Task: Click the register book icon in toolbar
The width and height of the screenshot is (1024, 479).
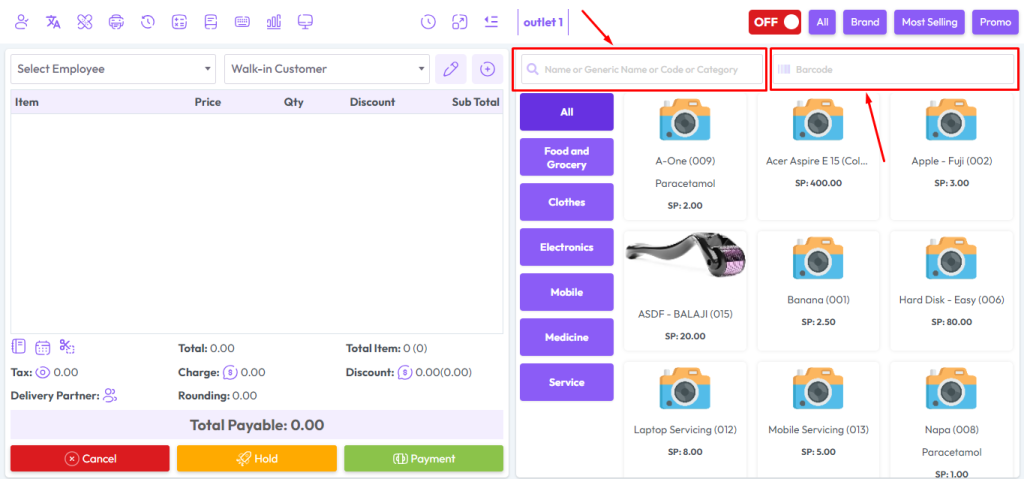Action: (x=210, y=22)
